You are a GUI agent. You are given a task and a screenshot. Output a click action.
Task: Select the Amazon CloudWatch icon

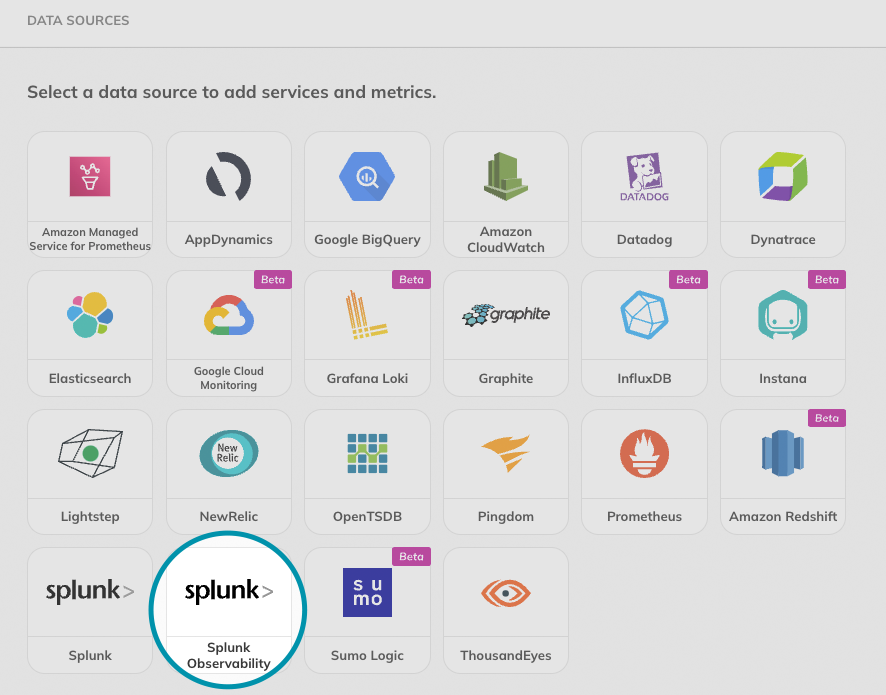506,176
